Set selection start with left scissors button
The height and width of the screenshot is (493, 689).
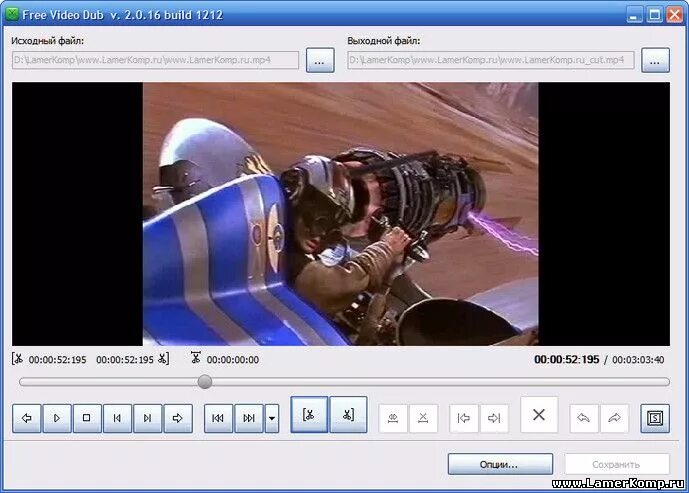[309, 415]
